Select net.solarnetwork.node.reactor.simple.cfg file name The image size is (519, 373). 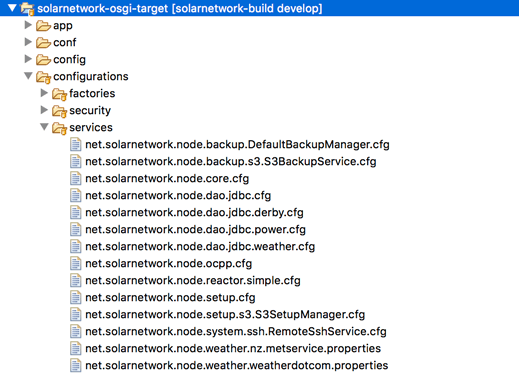[x=193, y=281]
